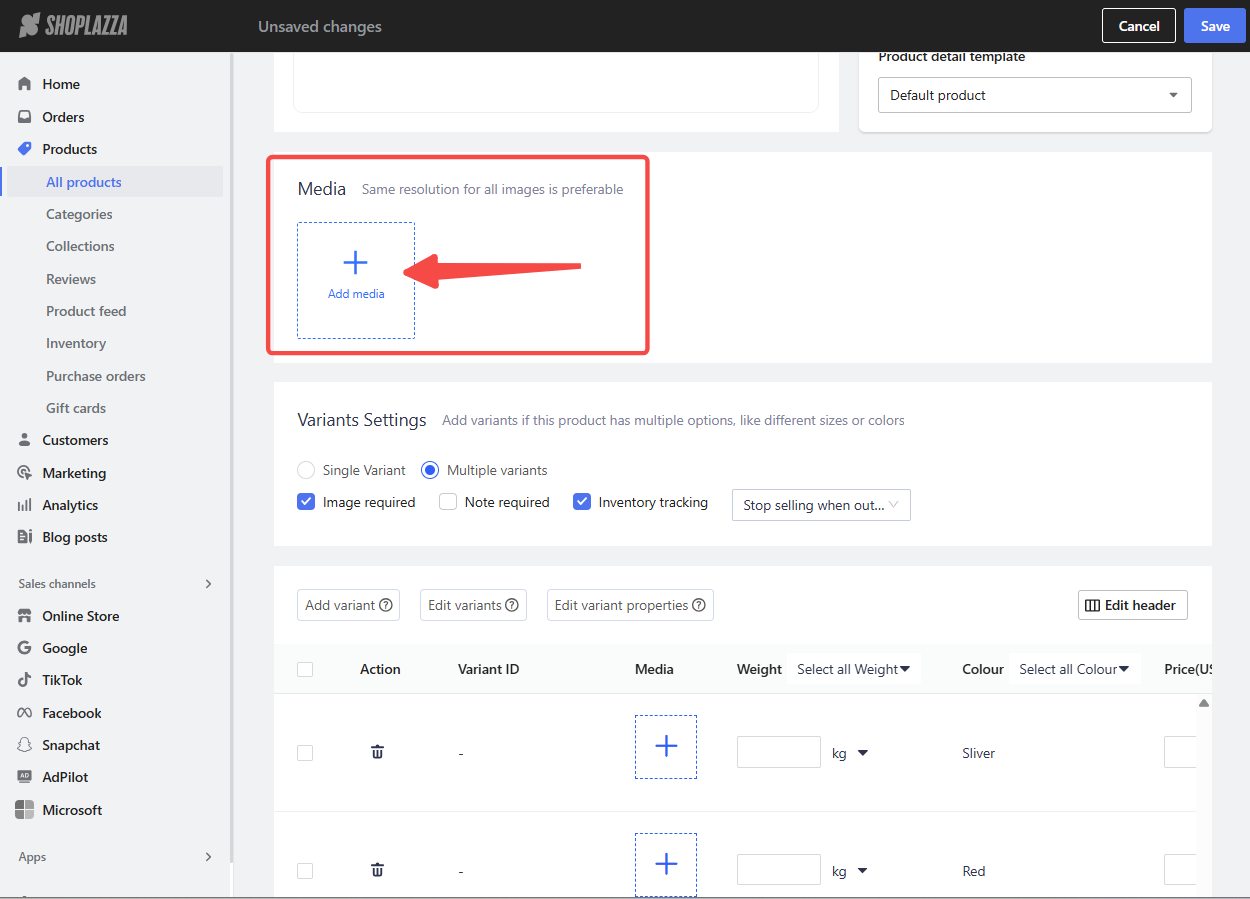1250x899 pixels.
Task: Click the variant table scrollbar up arrow
Action: point(1204,703)
